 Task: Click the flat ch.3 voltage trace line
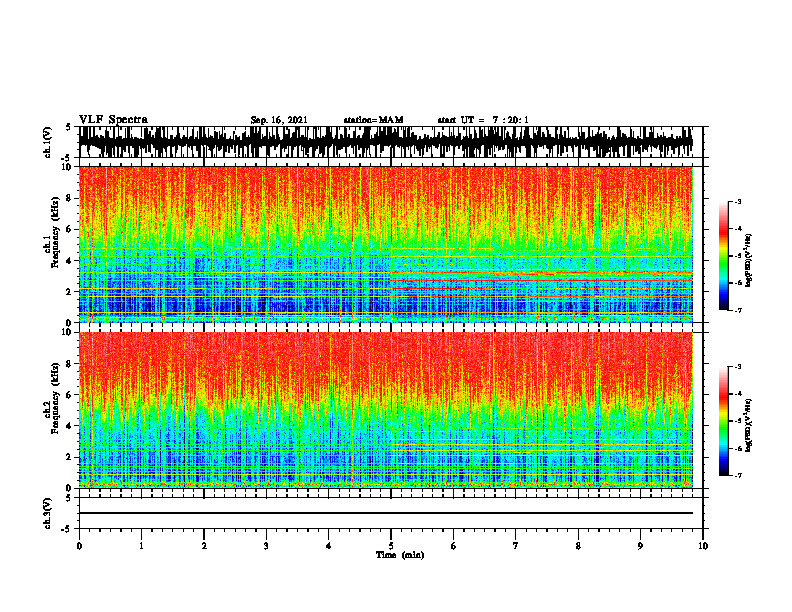[386, 513]
